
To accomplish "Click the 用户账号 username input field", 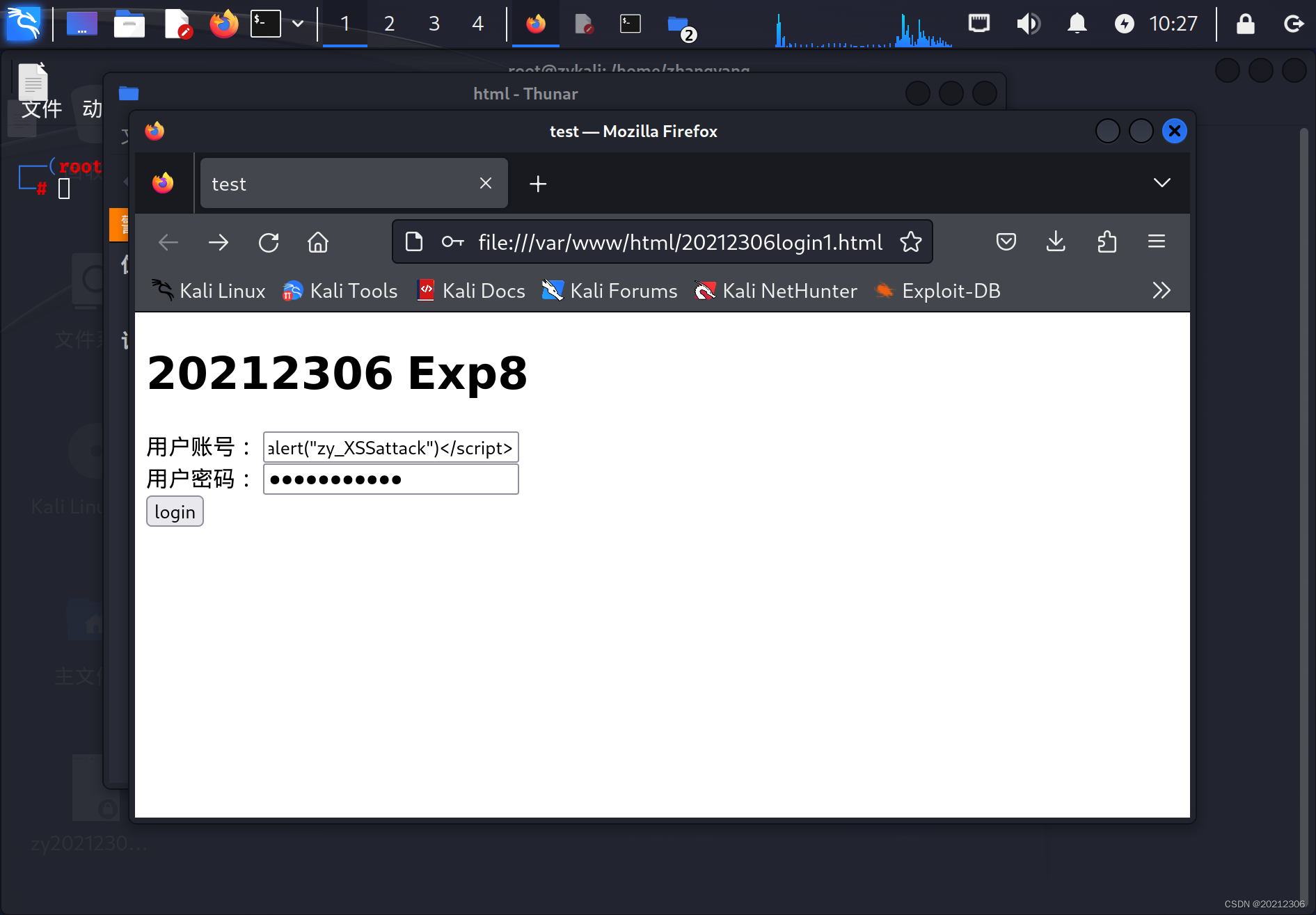I will (390, 447).
